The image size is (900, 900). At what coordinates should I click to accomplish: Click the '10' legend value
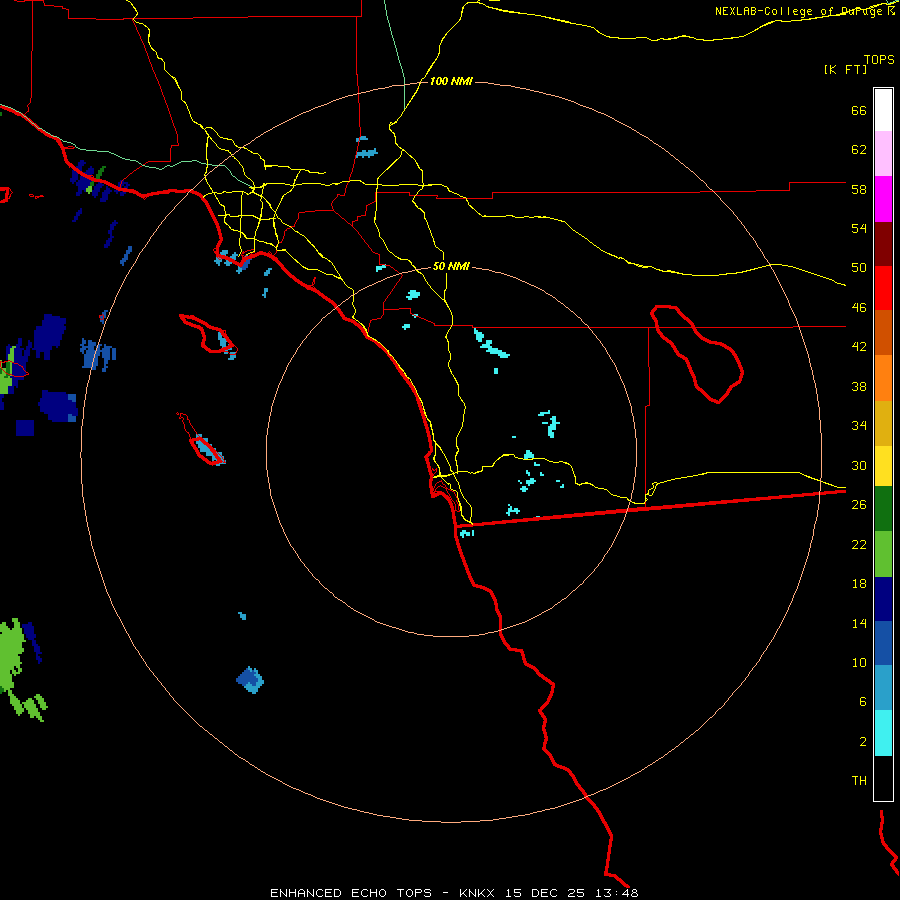859,662
